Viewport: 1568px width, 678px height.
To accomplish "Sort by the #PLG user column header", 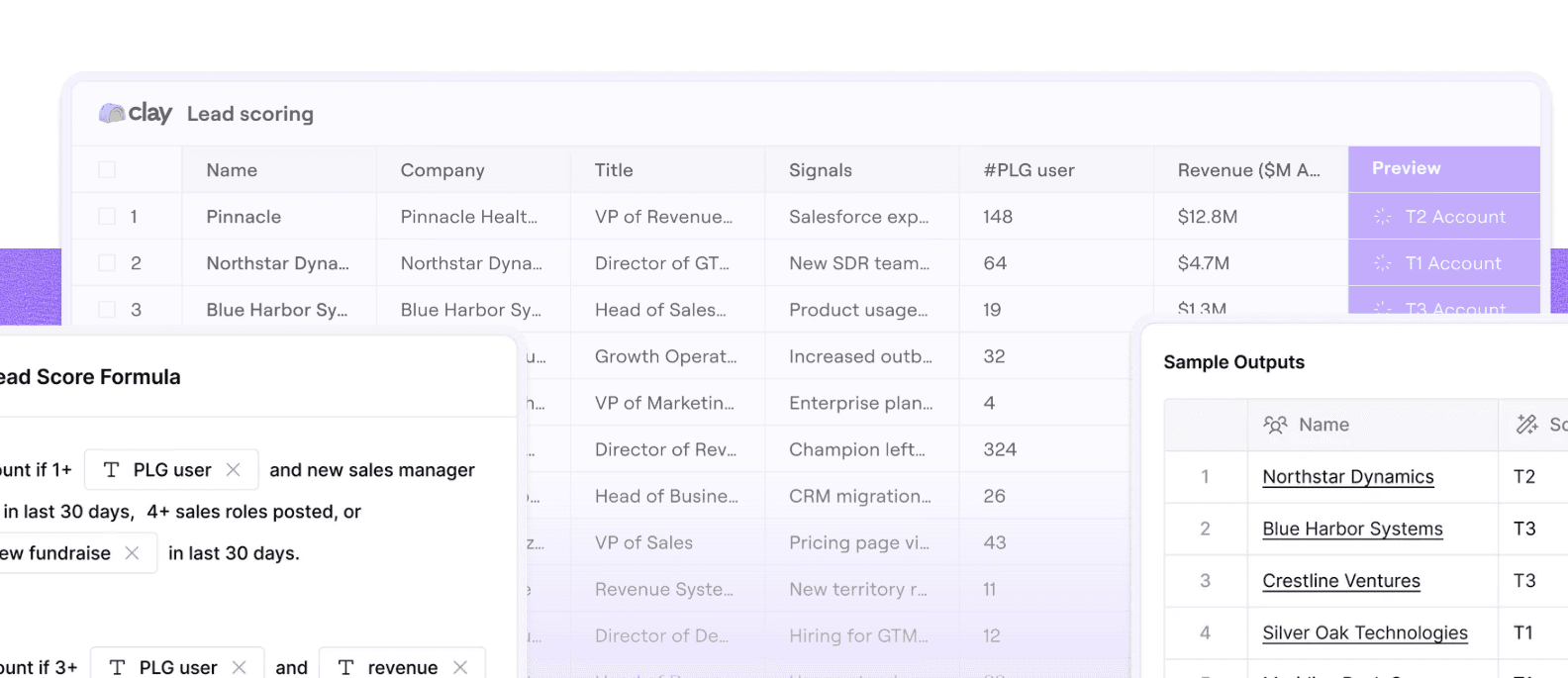I will tap(1029, 170).
